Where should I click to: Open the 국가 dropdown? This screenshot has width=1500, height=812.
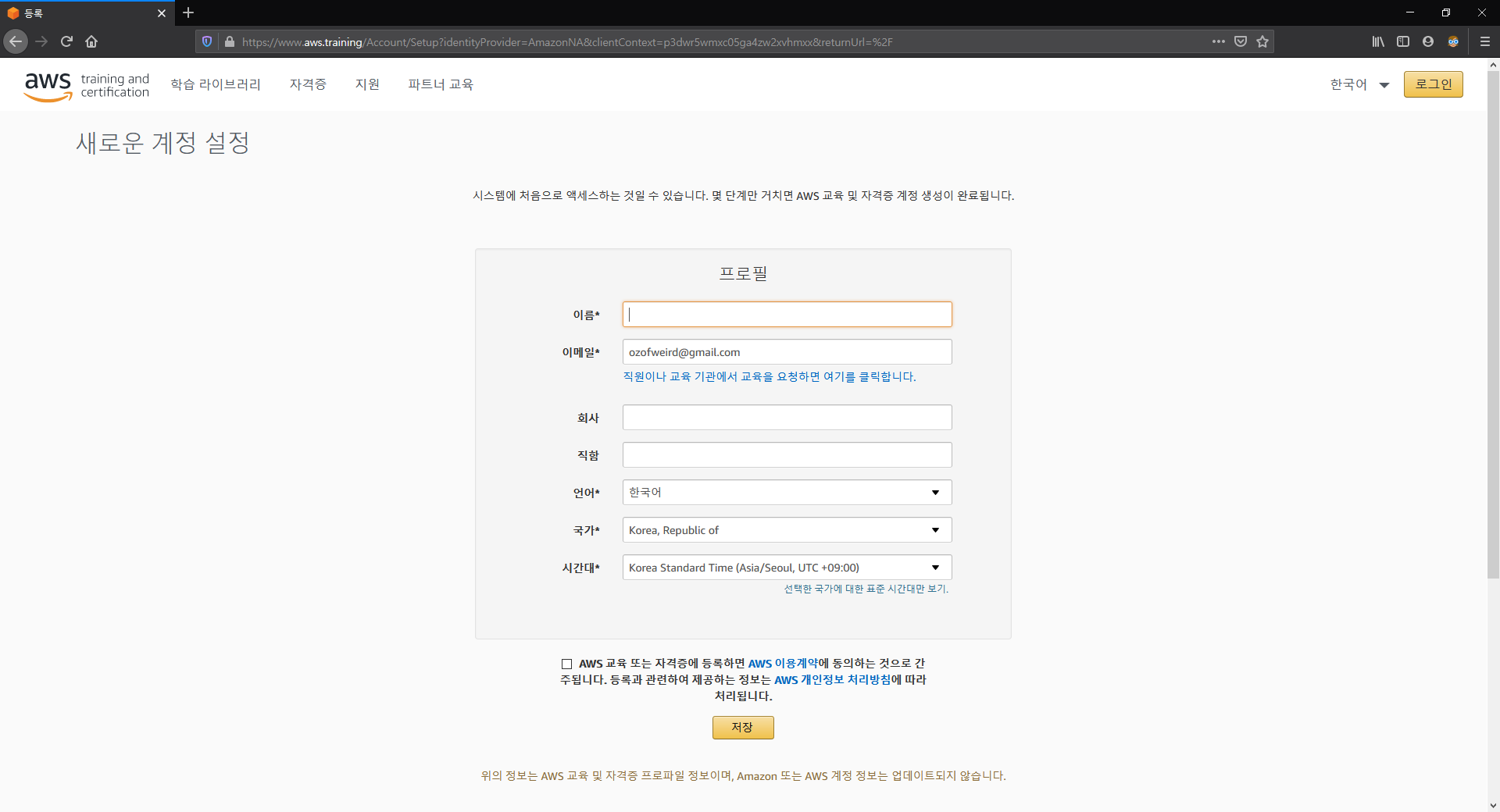tap(787, 530)
